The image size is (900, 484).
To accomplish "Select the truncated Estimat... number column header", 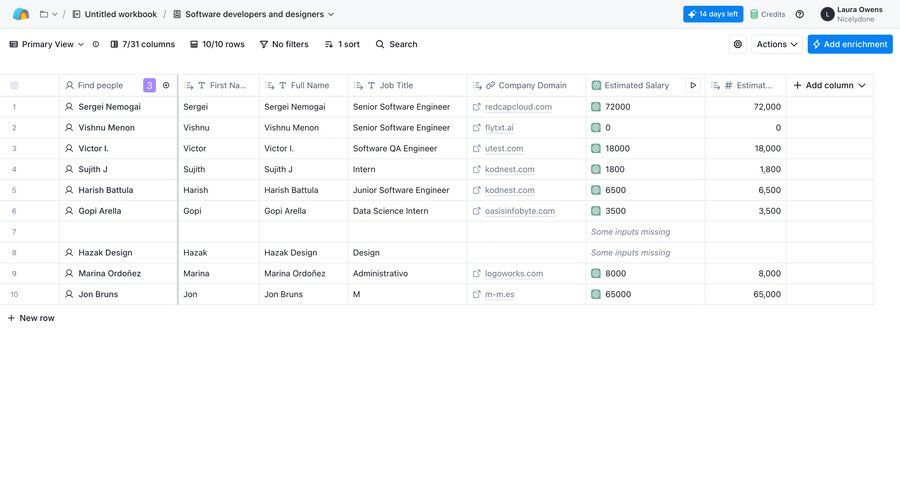I will [746, 85].
